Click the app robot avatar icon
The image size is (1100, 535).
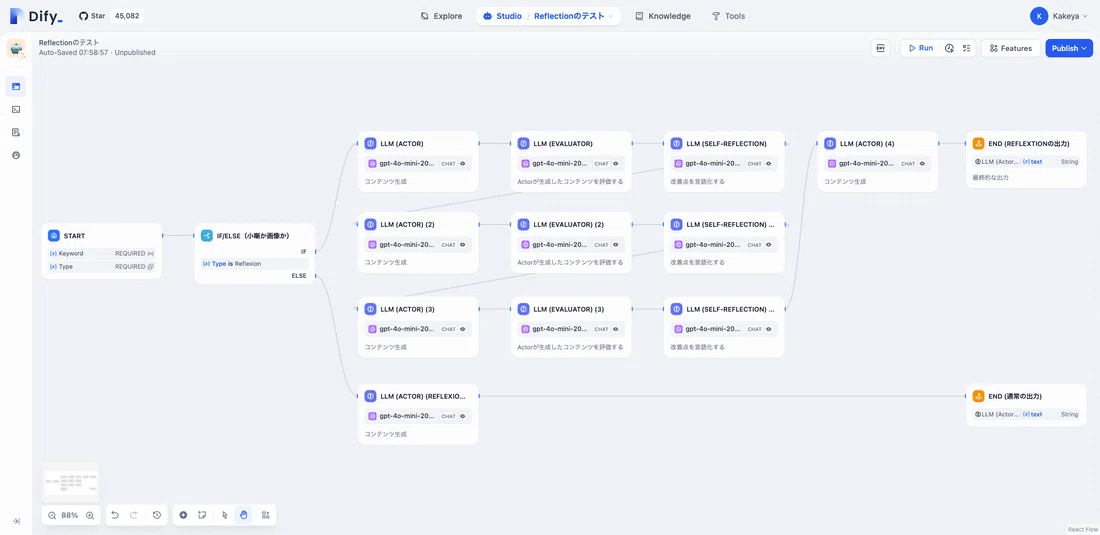[x=16, y=48]
